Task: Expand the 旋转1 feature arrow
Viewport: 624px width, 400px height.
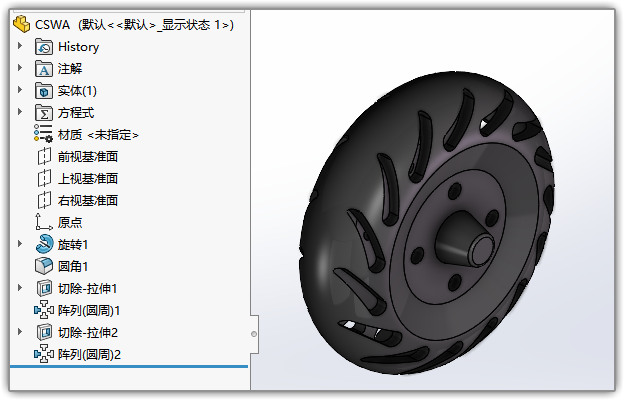Action: coord(20,243)
